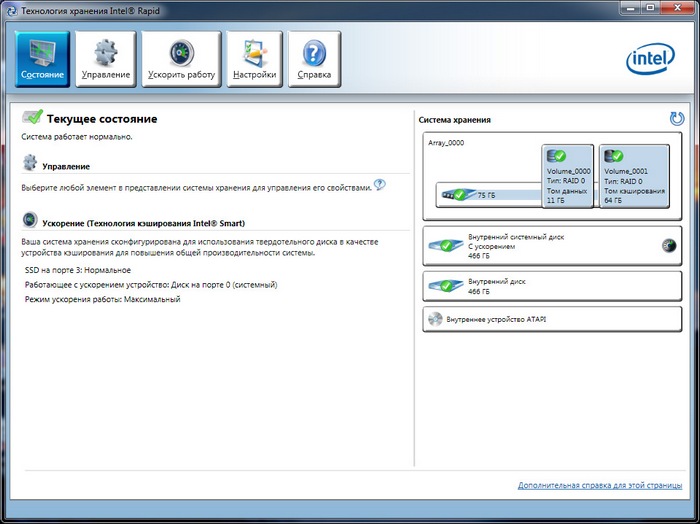Open the Справка tab

(x=314, y=59)
